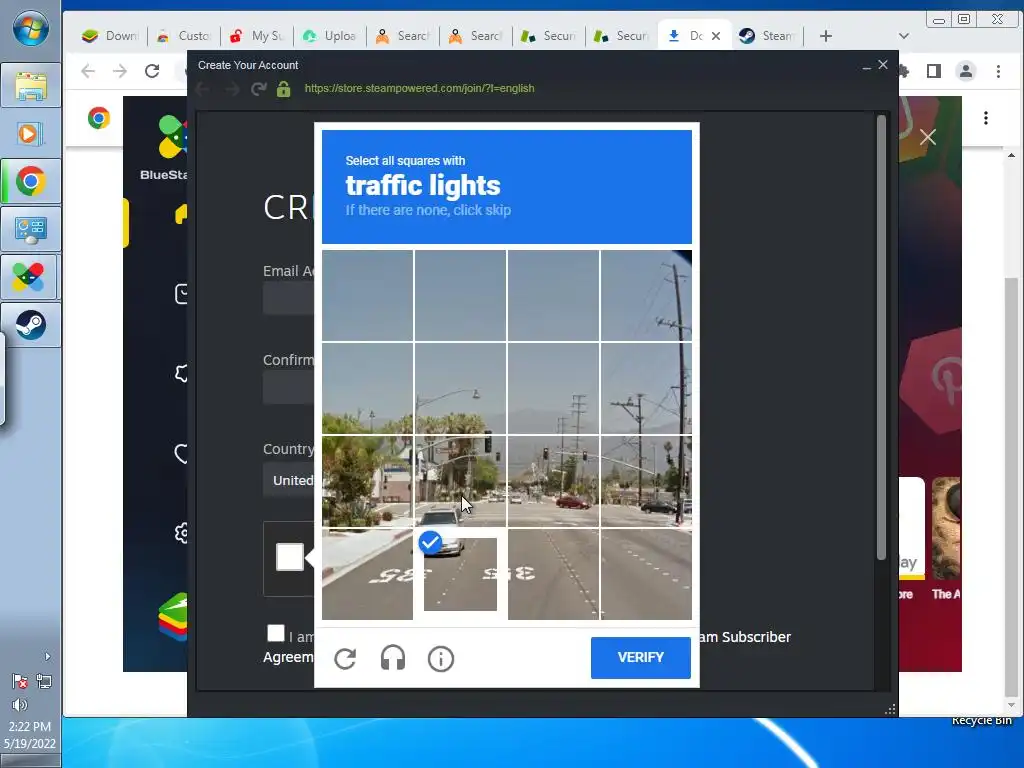Click the URL in the Create Your Account window
This screenshot has width=1024, height=768.
coord(419,88)
